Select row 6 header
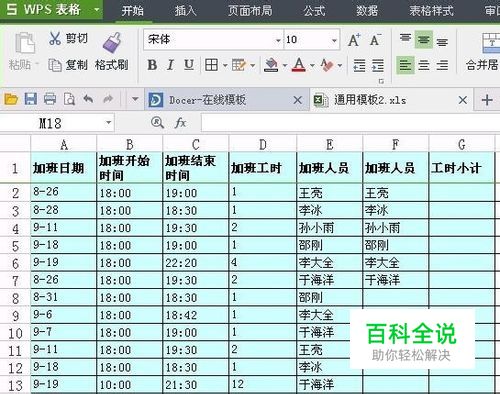 coord(15,263)
